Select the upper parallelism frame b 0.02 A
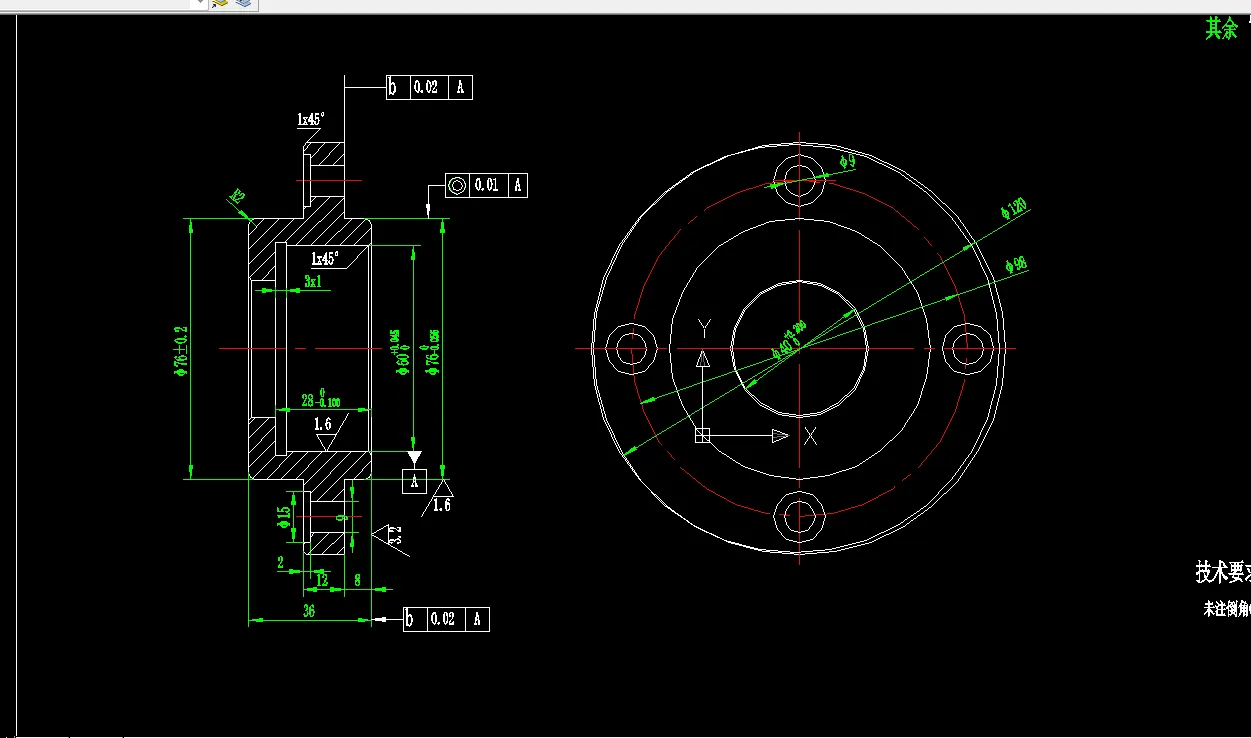Image resolution: width=1251 pixels, height=738 pixels. coord(428,87)
